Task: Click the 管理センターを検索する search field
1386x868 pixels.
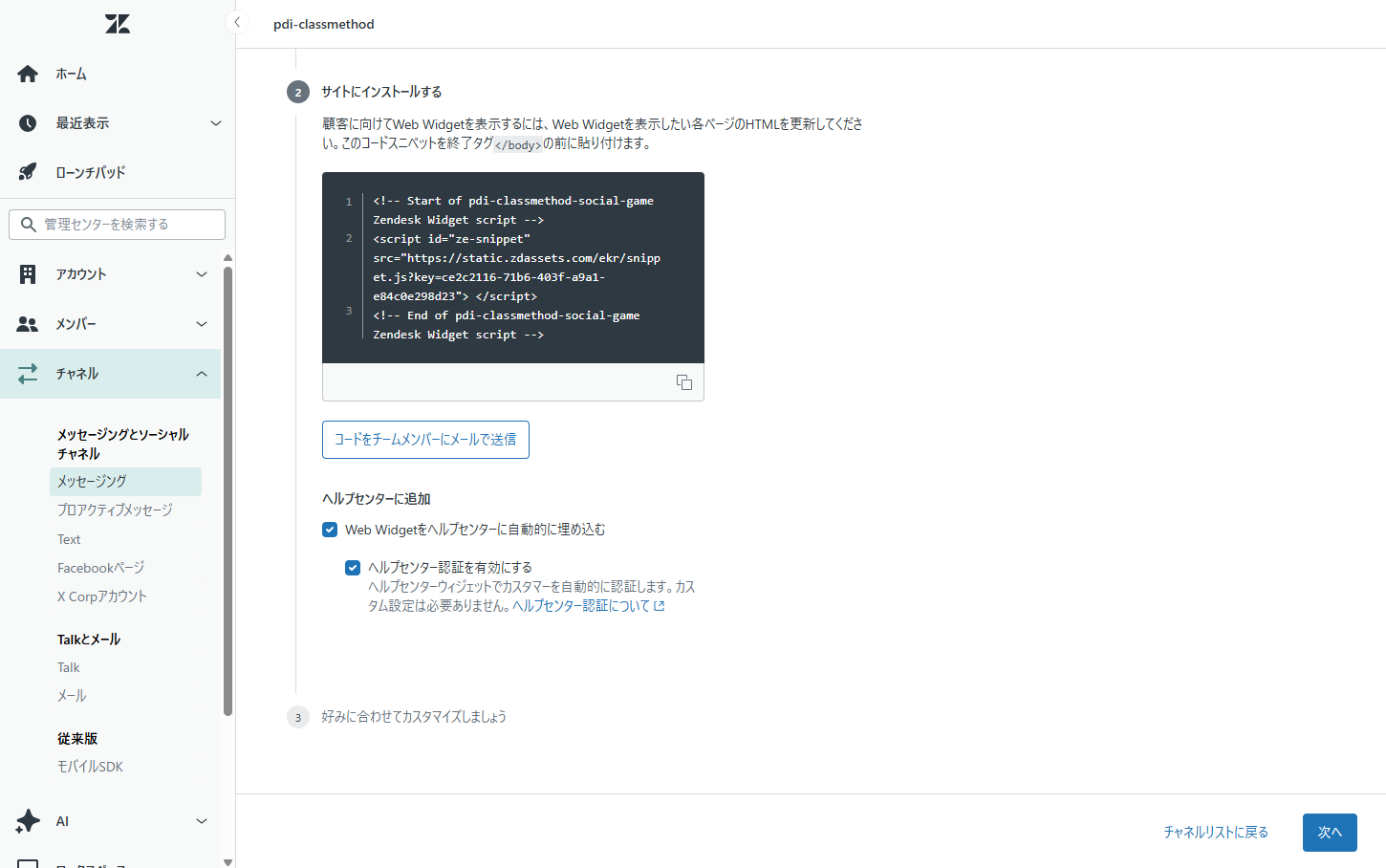Action: [118, 225]
